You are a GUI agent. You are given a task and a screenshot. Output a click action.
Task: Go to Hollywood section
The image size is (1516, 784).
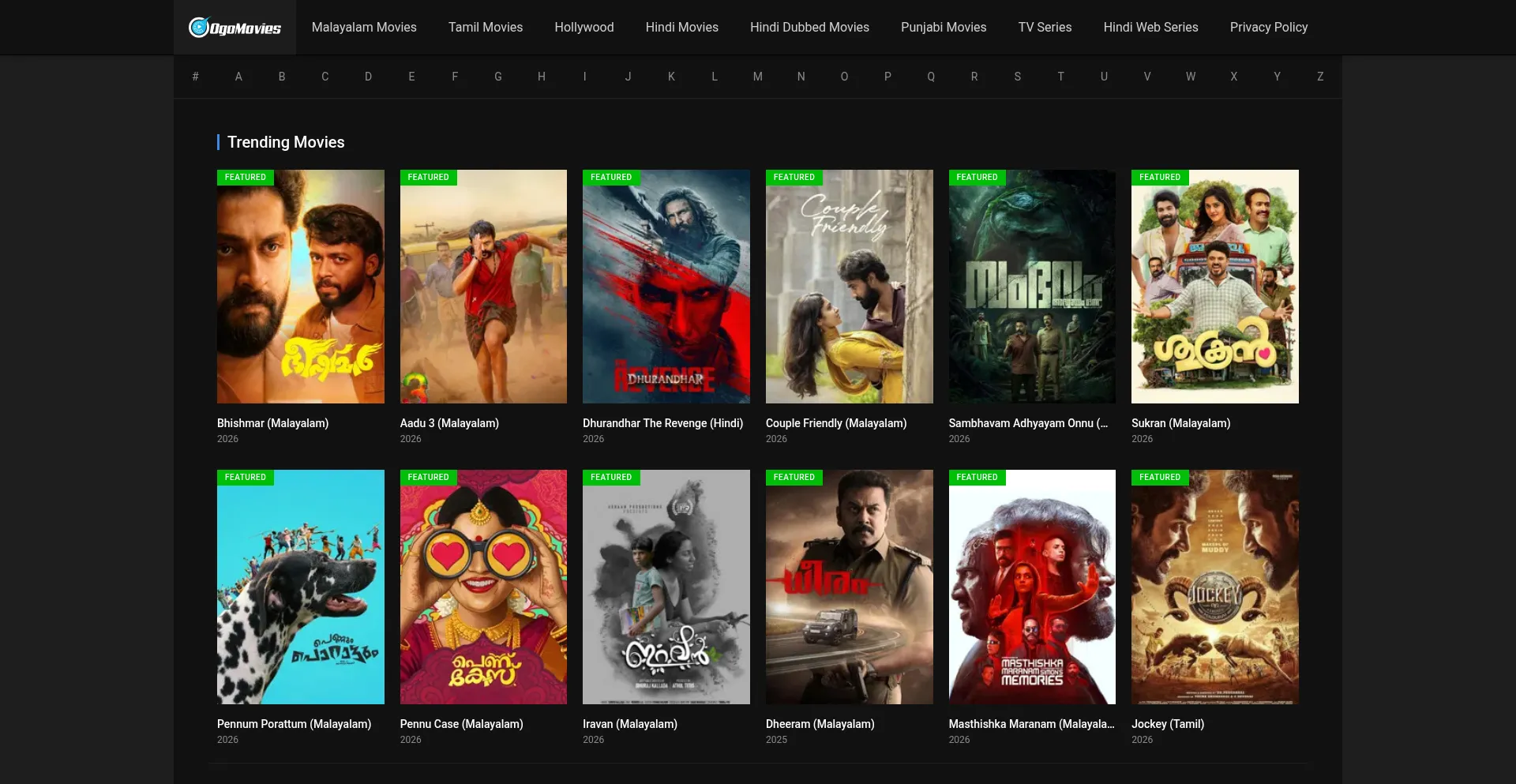(584, 27)
